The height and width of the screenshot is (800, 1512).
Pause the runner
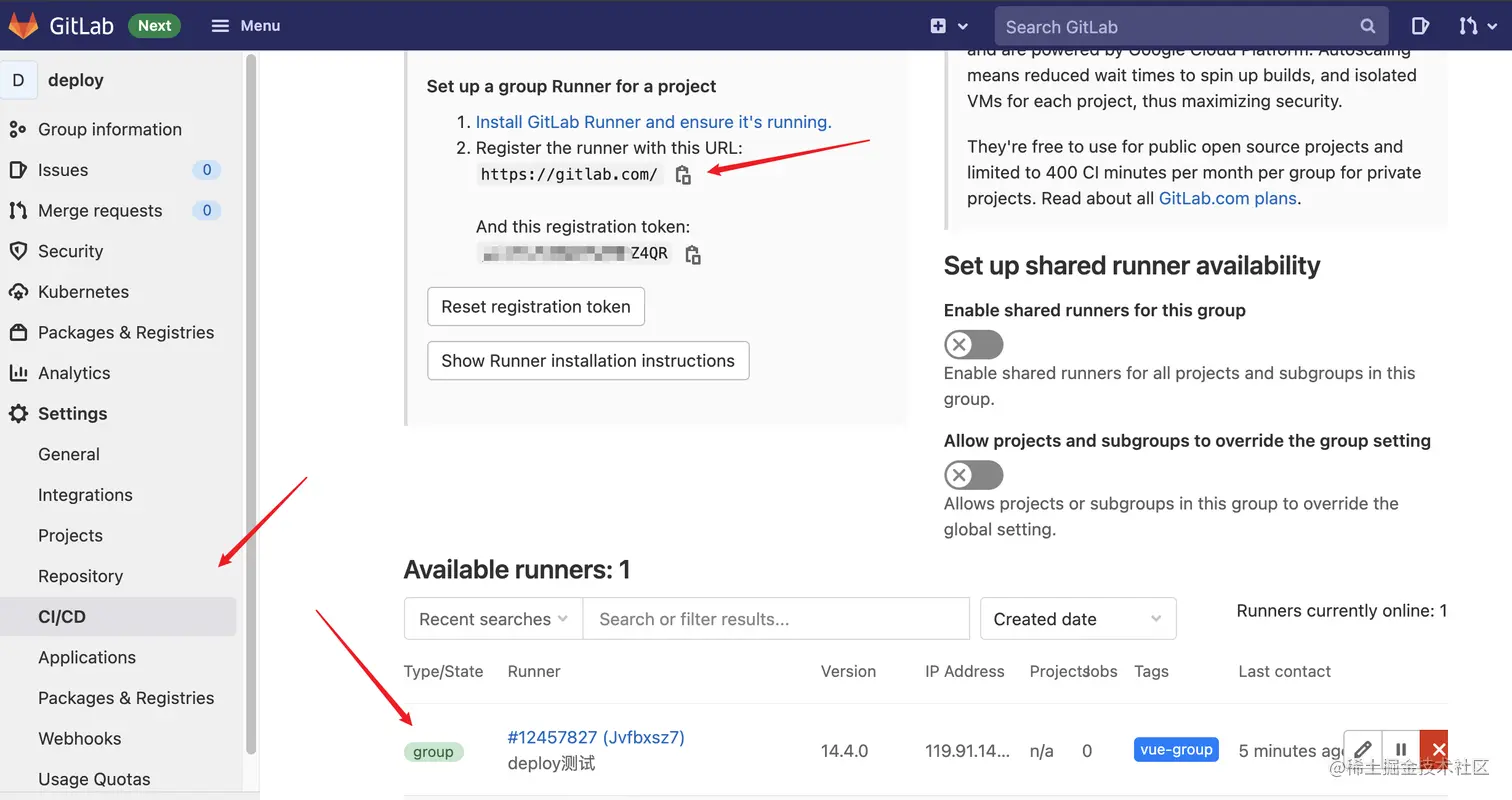pos(1401,749)
